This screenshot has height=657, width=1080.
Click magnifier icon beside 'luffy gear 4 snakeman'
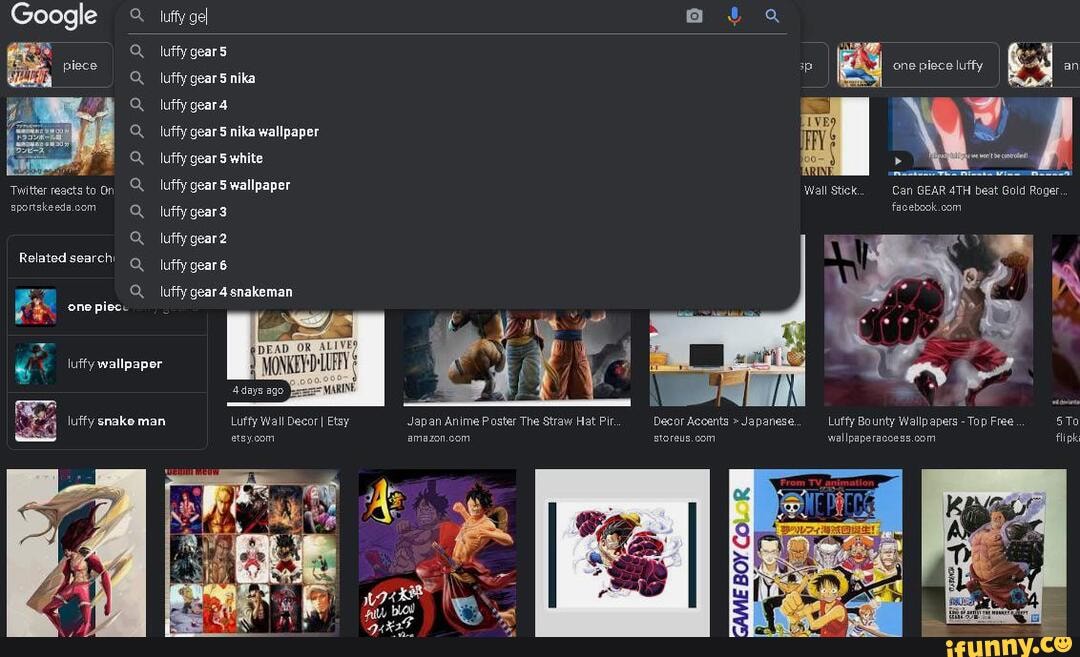(x=138, y=292)
